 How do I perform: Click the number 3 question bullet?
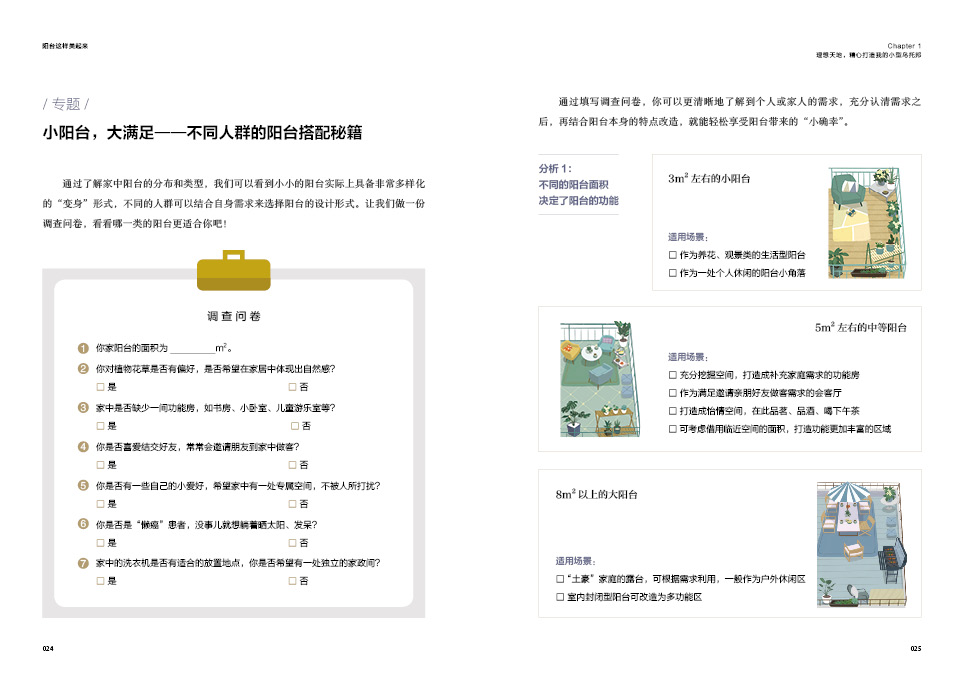coord(84,408)
